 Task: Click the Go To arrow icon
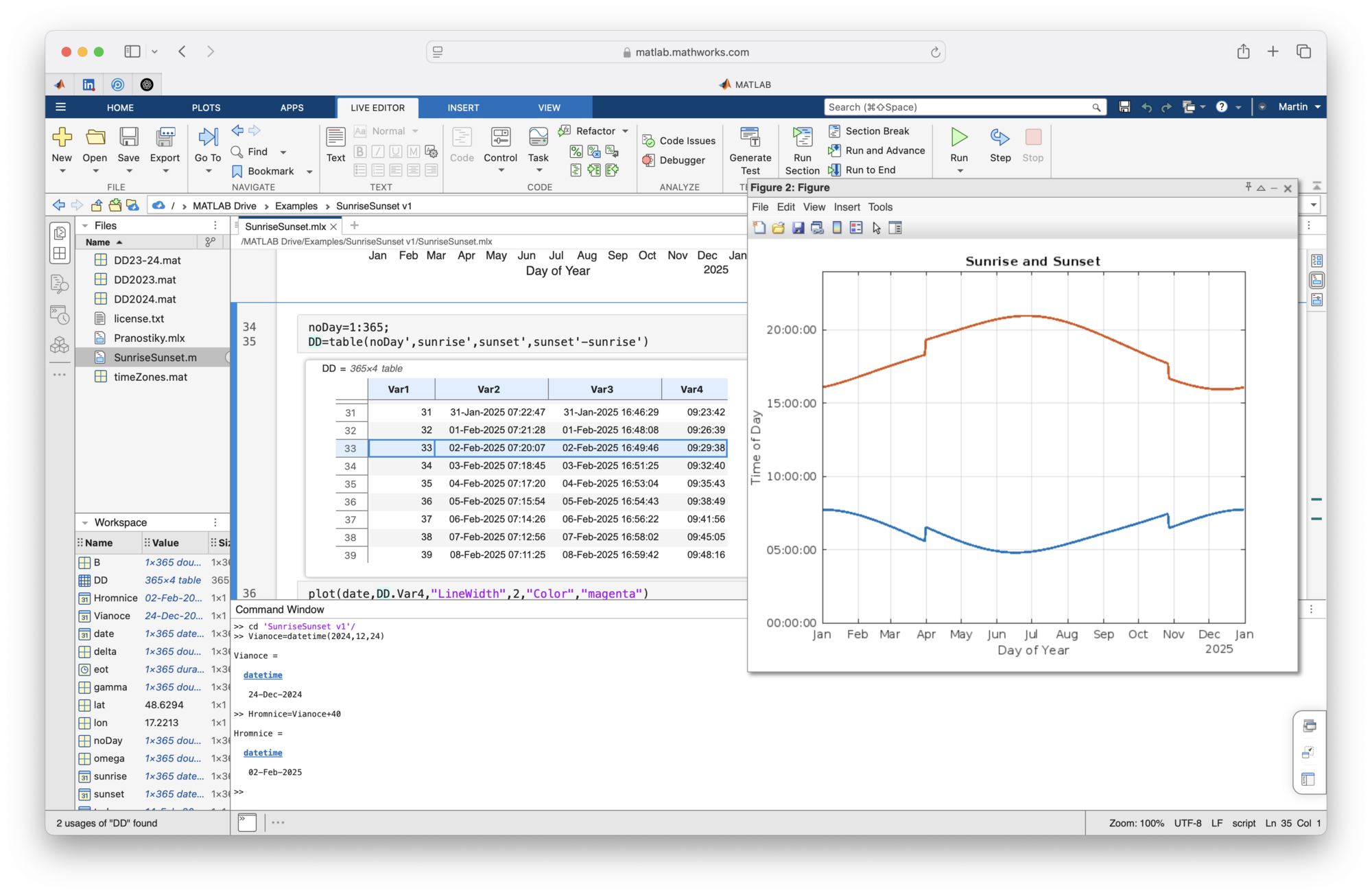208,137
